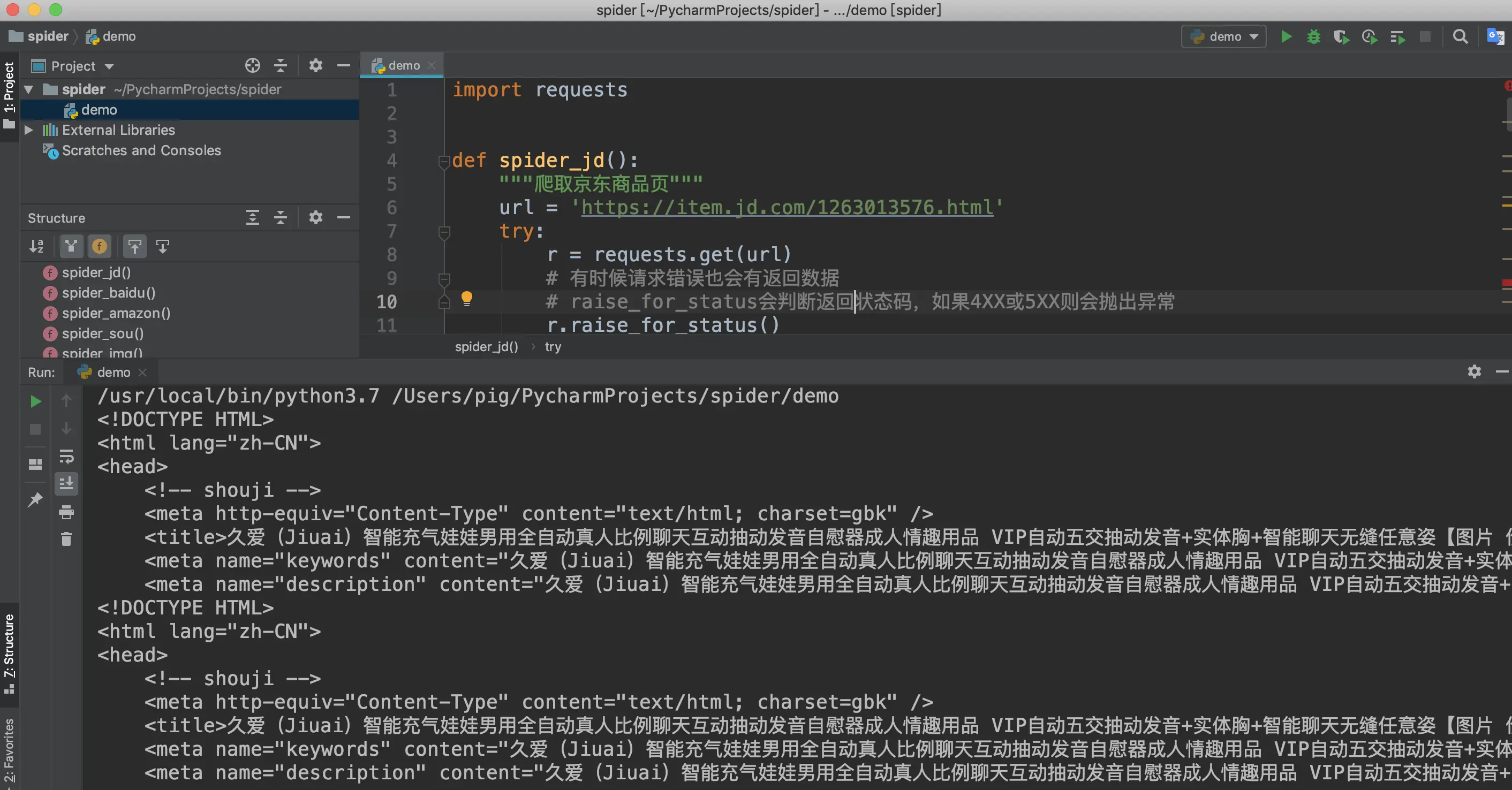Screen dimensions: 1512x790
Task: Start the Debug demo bug icon
Action: coord(1313,36)
